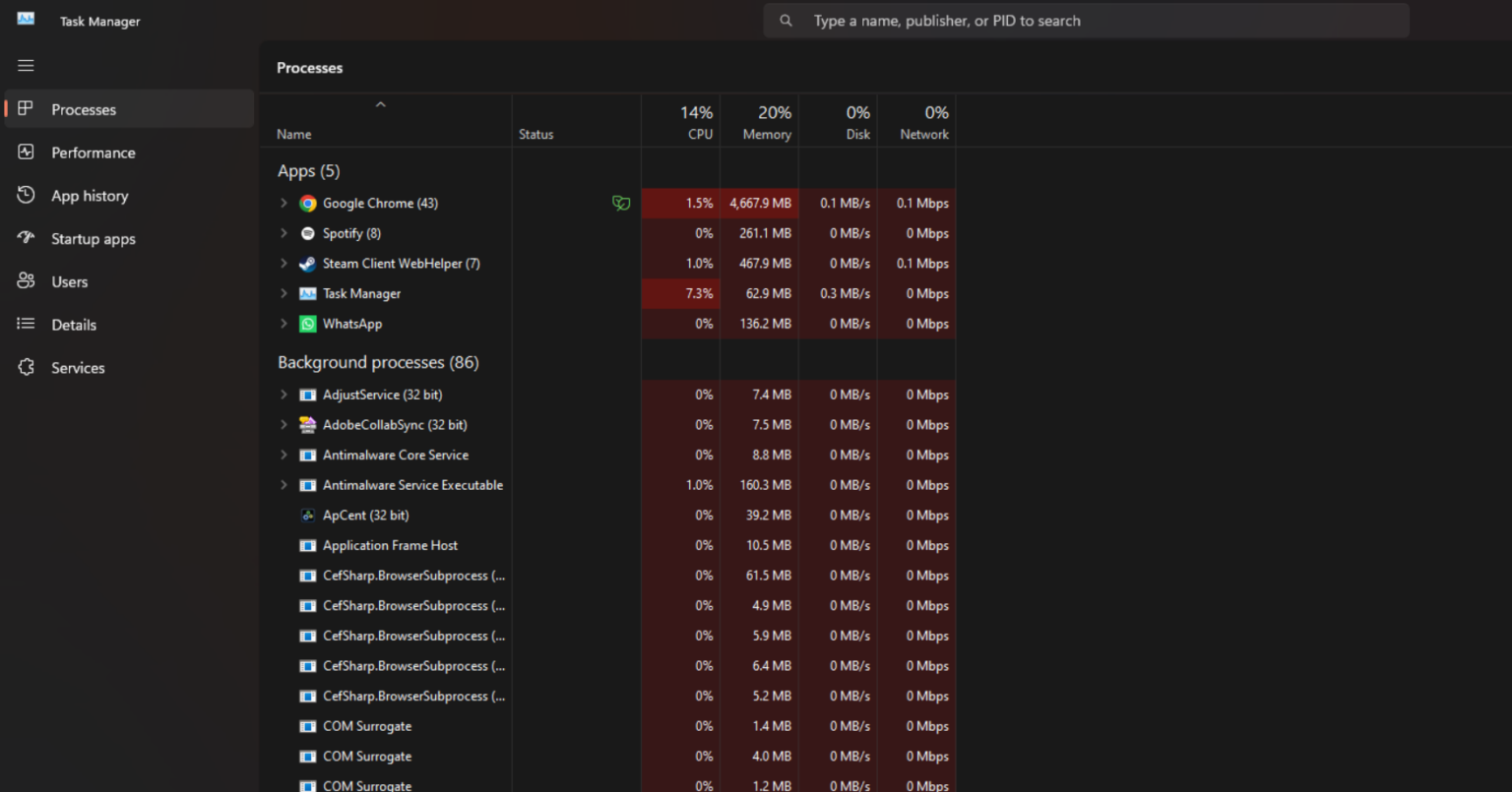Click the Task Manager row icon

[x=308, y=293]
